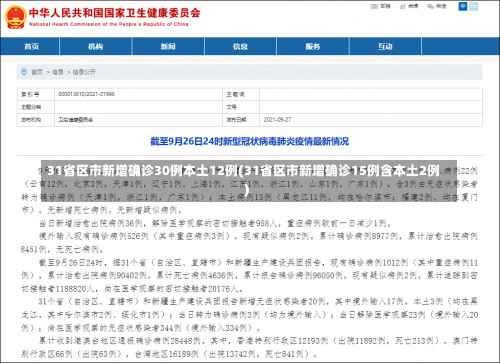Image resolution: width=500 pixels, height=363 pixels.
Task: Click the paragraph starting 当日新增治愈出院病例36例
Action: (216, 223)
